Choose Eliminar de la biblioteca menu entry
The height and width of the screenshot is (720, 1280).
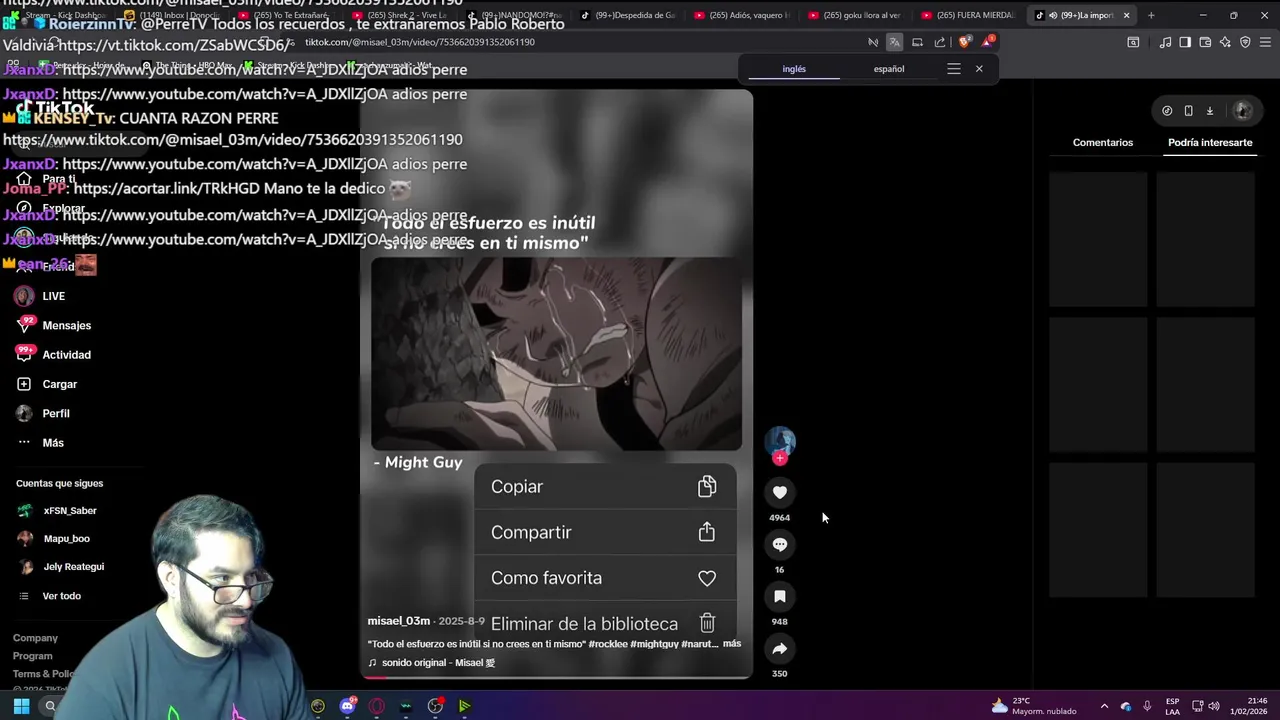click(604, 624)
